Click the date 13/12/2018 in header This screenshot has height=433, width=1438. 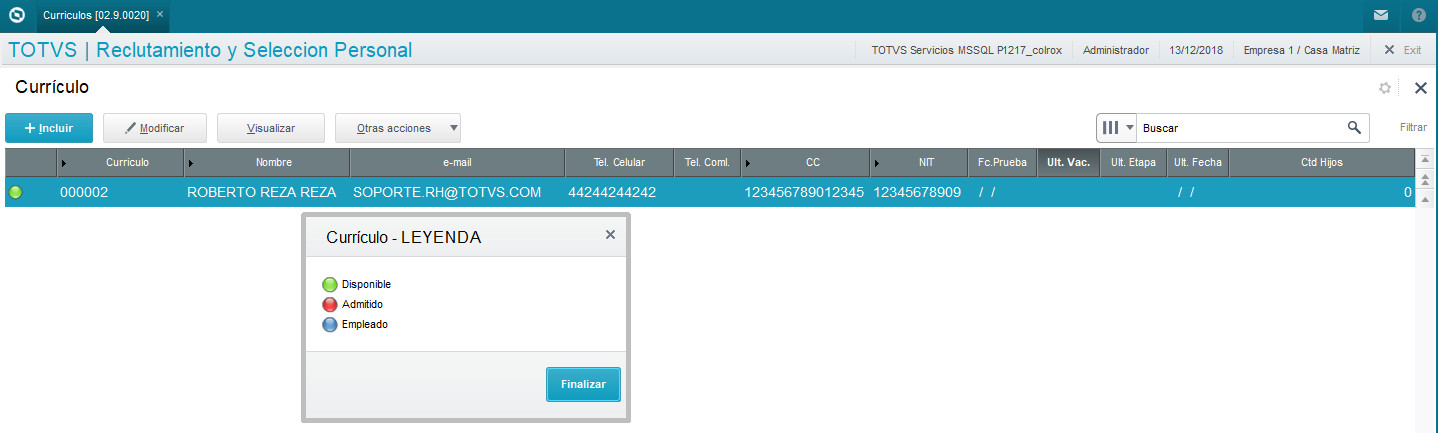click(1195, 50)
